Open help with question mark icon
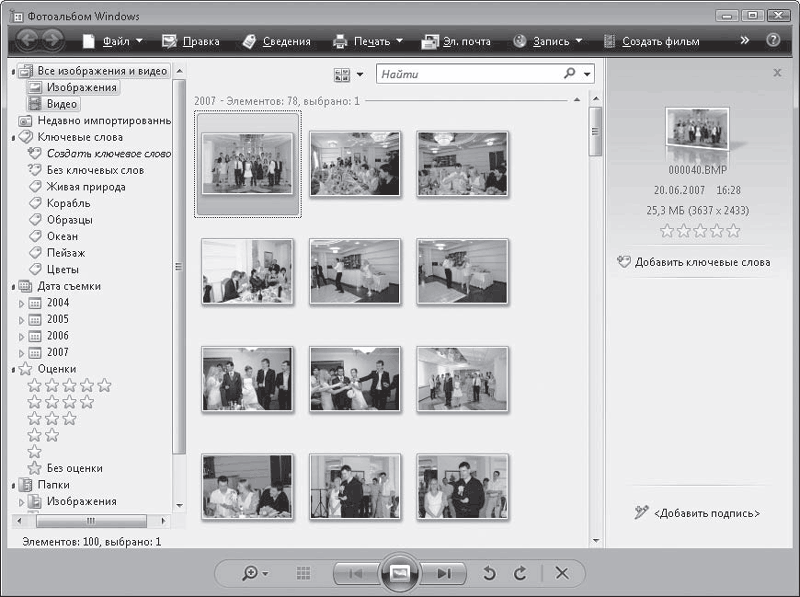The image size is (800, 597). tap(773, 41)
